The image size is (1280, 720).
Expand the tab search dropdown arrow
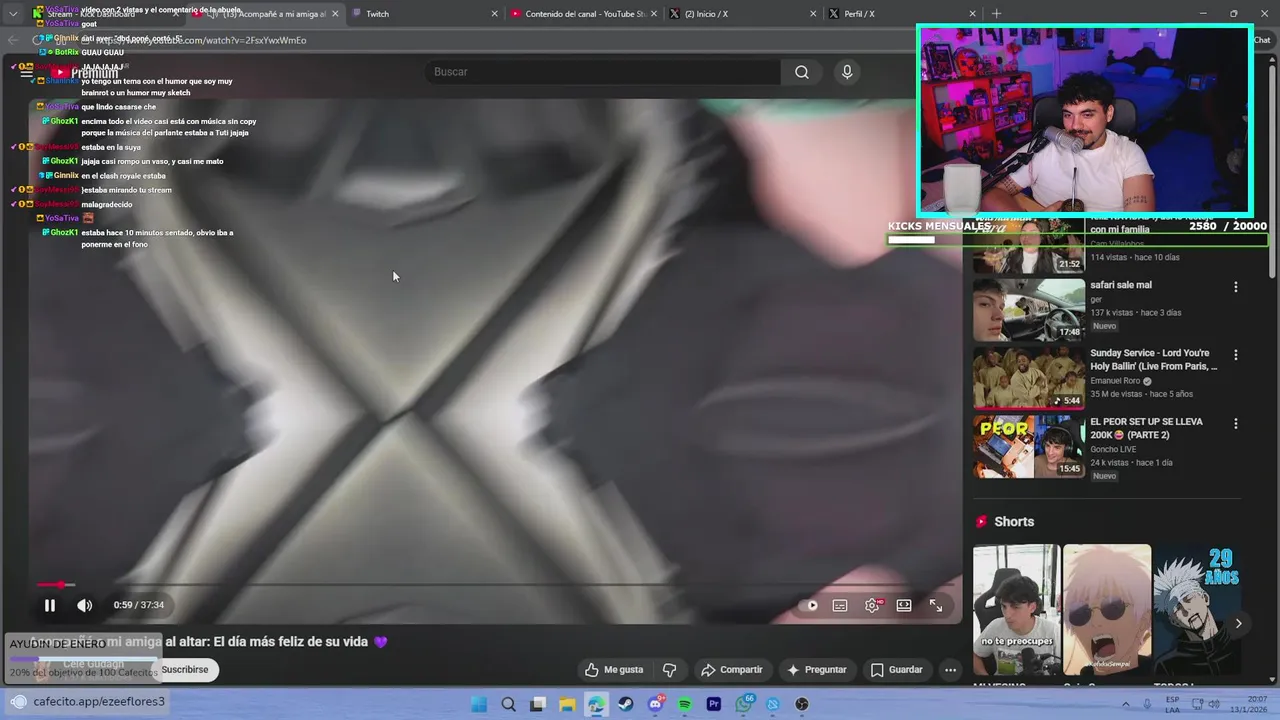click(13, 14)
